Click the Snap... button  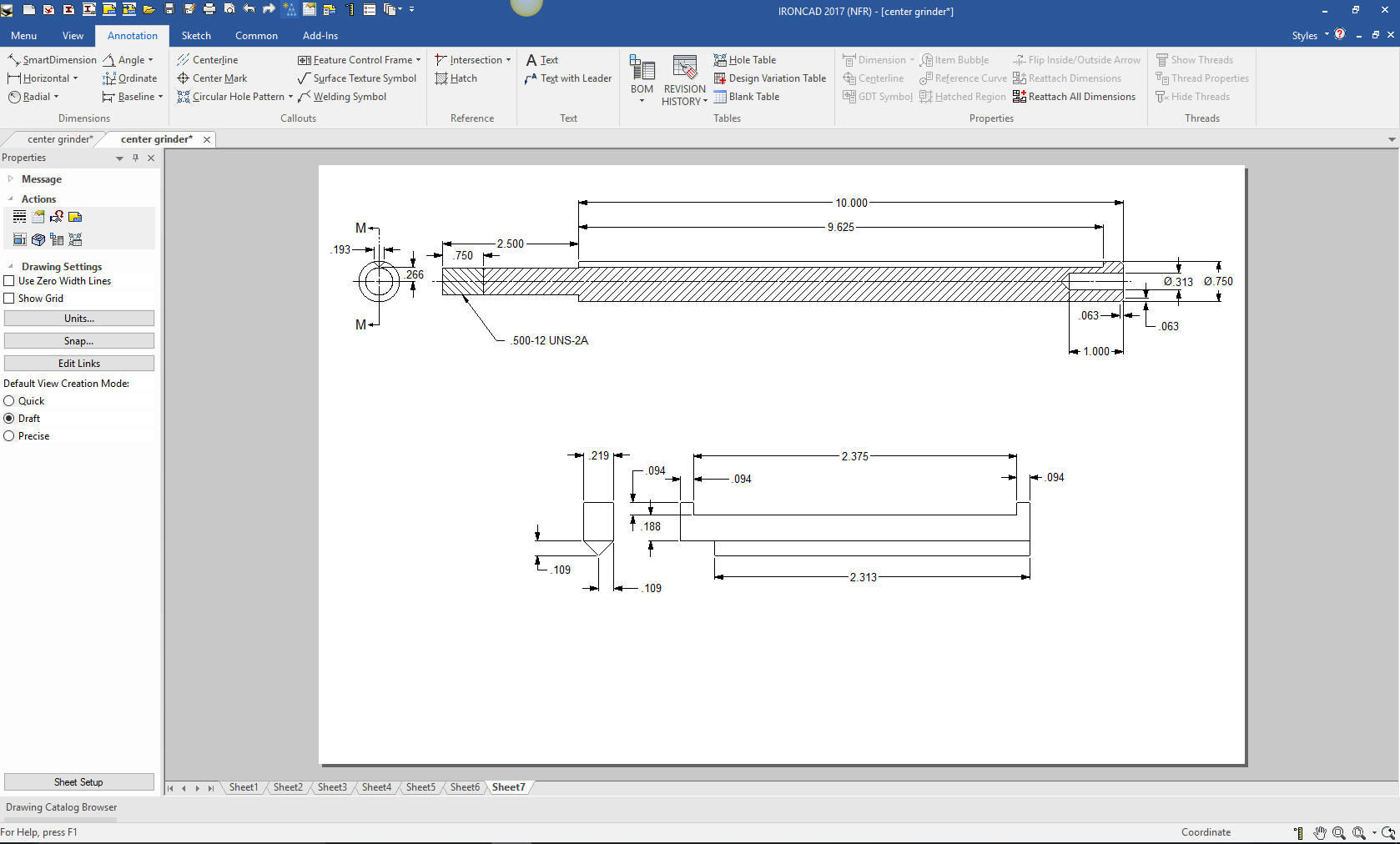pos(79,341)
